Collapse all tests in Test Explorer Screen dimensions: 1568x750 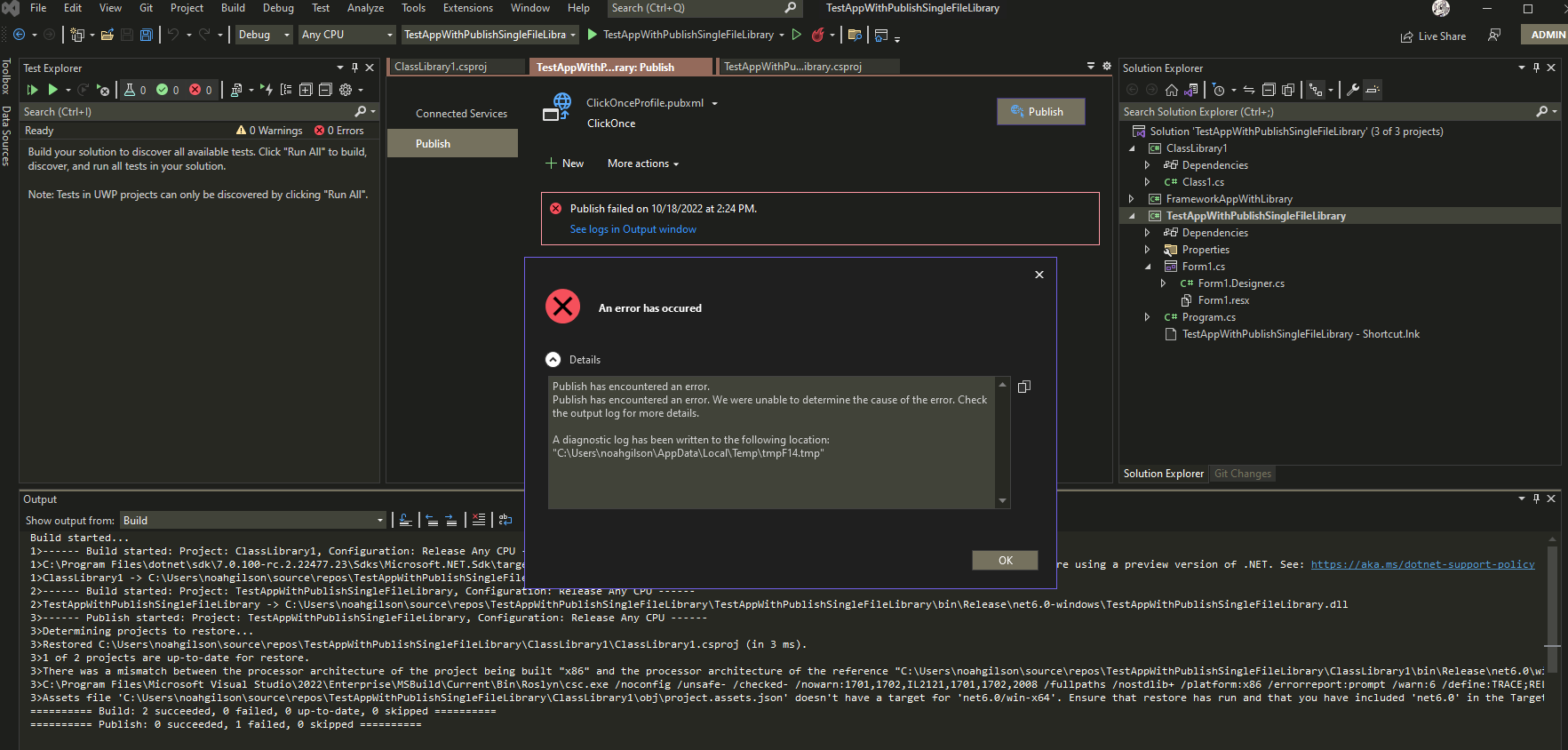click(325, 90)
